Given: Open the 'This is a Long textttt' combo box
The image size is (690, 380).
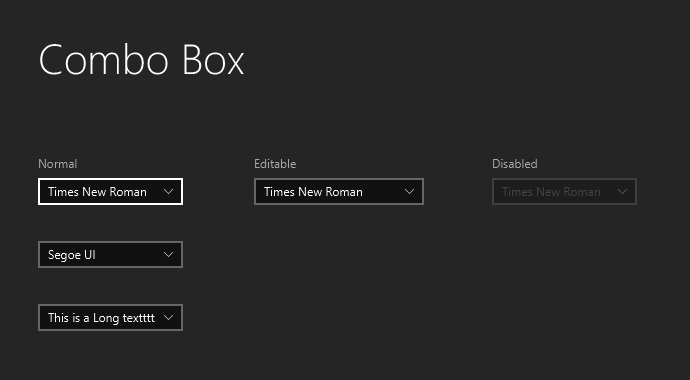Looking at the screenshot, I should (110, 317).
